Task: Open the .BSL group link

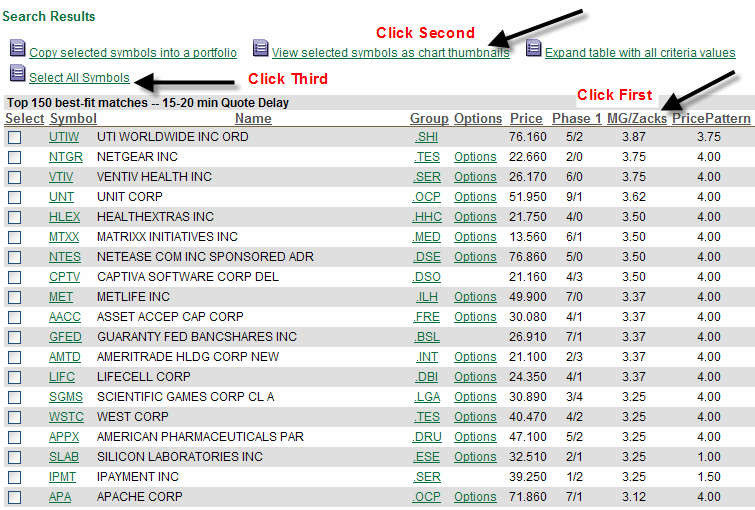Action: pos(427,337)
